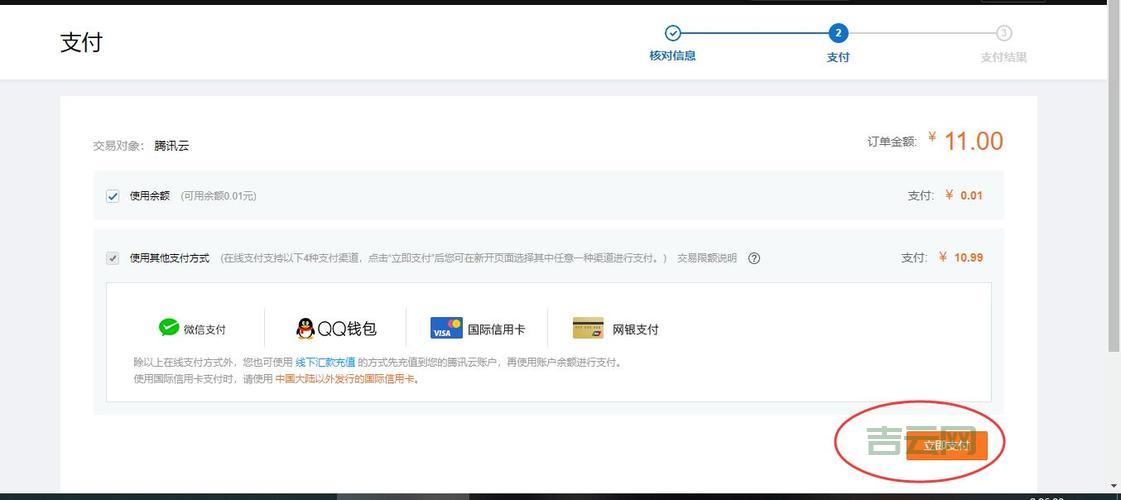
Task: Go back to the 核对信息 step label
Action: 673,56
